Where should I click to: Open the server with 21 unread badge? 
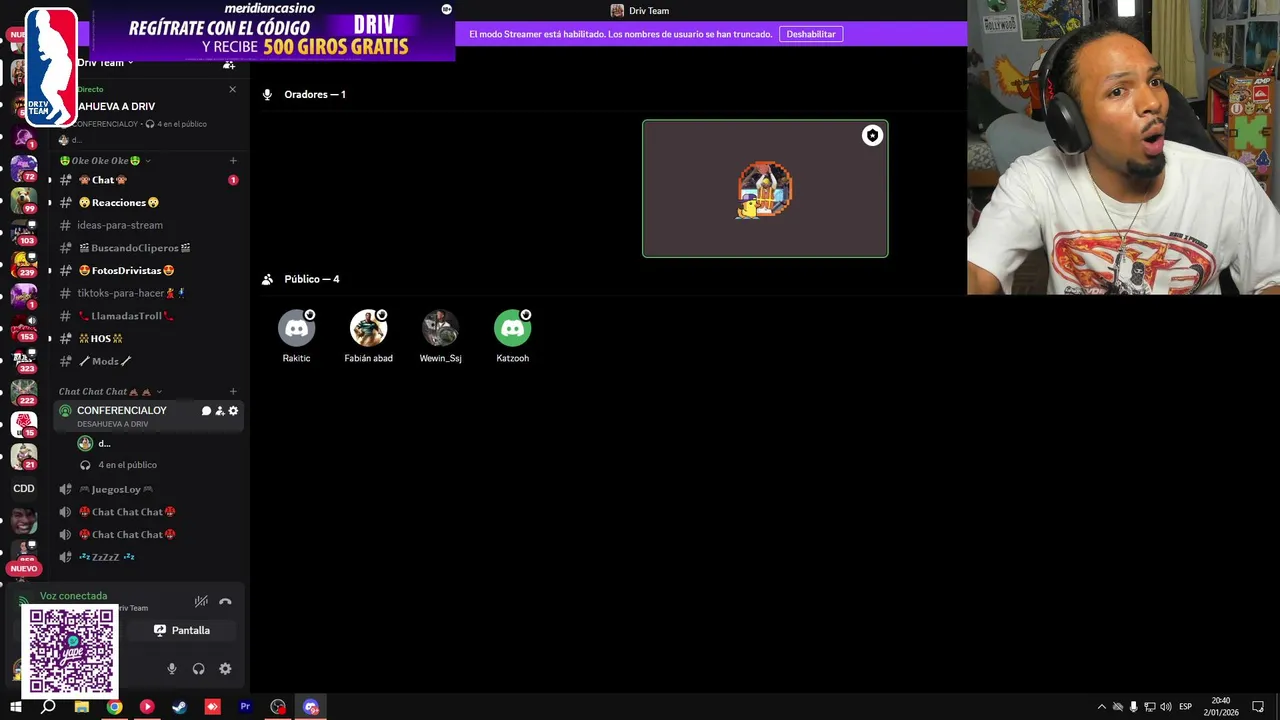tap(24, 456)
